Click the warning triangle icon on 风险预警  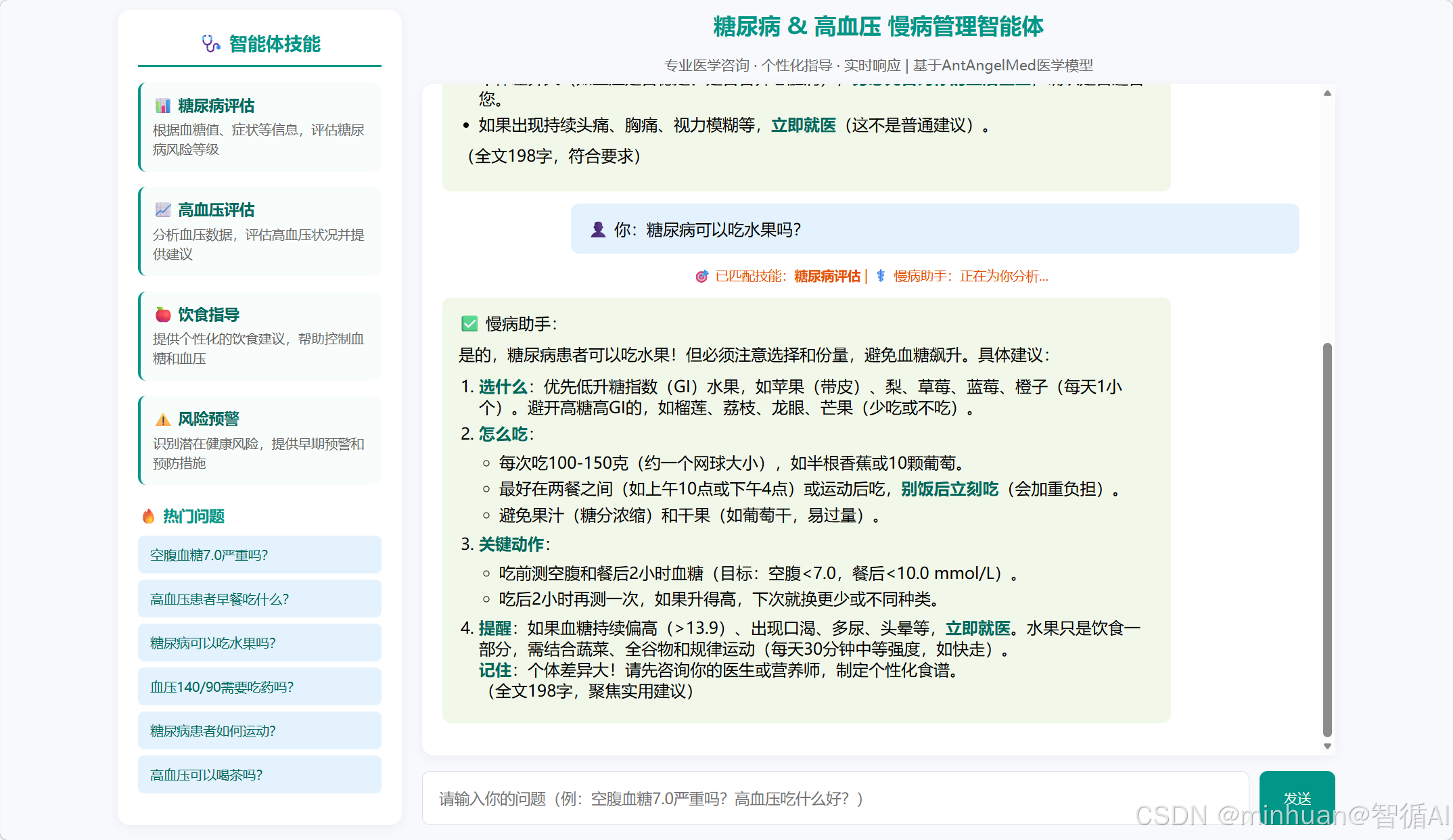pyautogui.click(x=163, y=419)
